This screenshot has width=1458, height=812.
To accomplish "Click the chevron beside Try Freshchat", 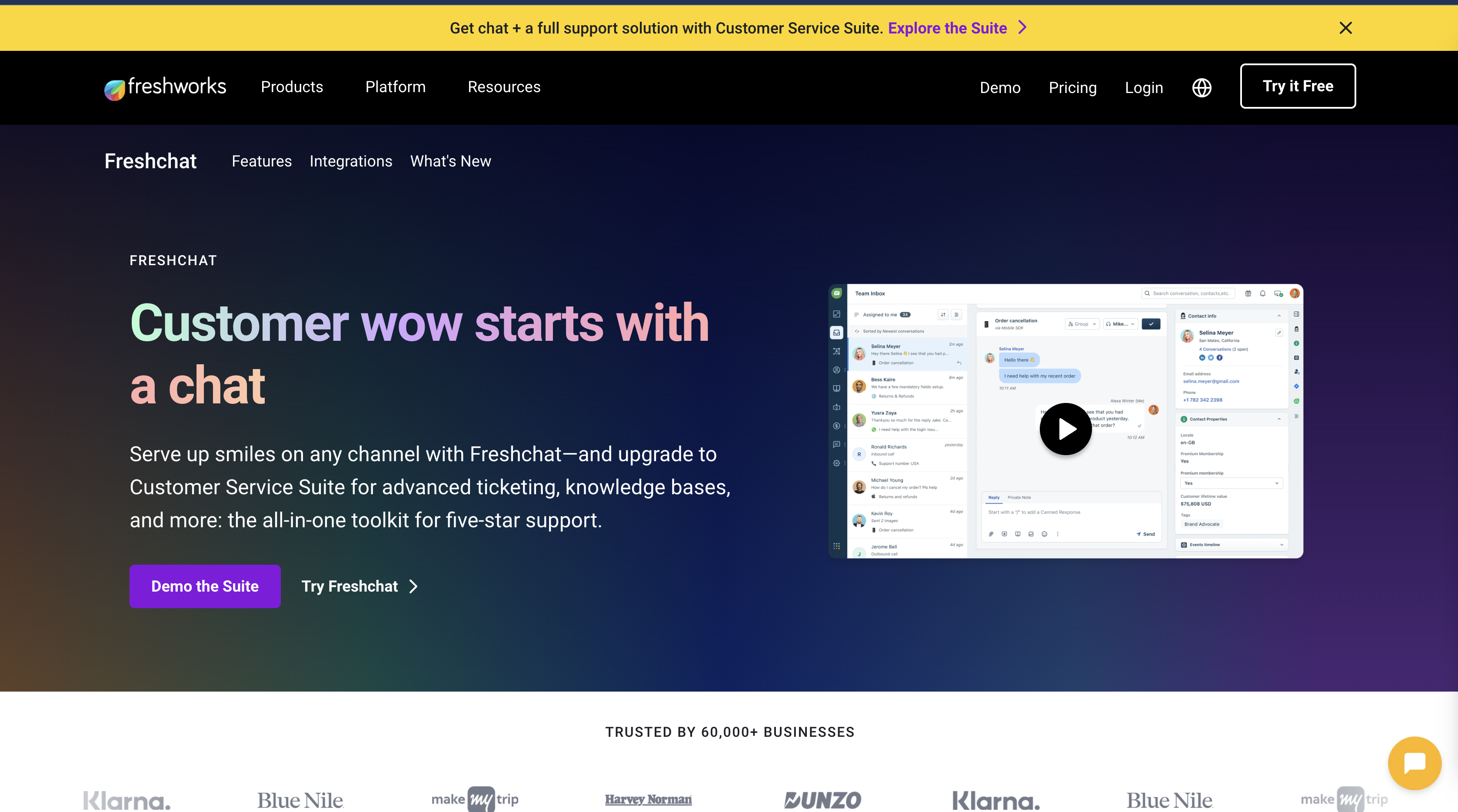I will tap(413, 586).
